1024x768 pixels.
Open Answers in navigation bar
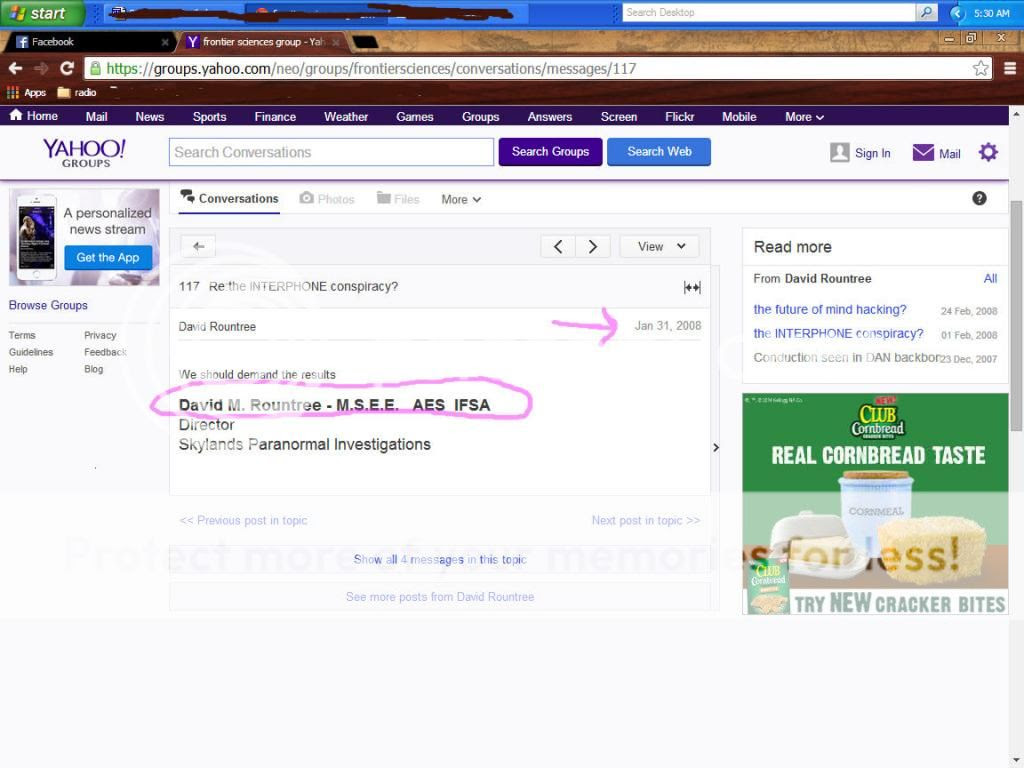550,117
